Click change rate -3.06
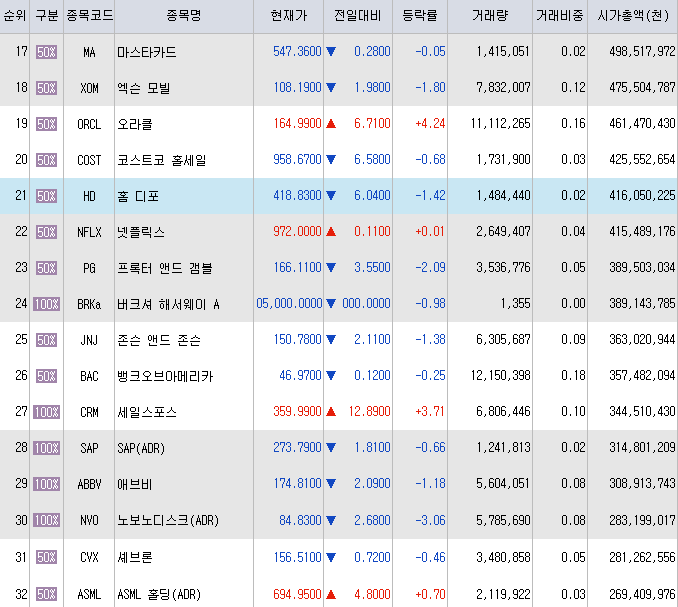This screenshot has width=678, height=607. coord(430,520)
